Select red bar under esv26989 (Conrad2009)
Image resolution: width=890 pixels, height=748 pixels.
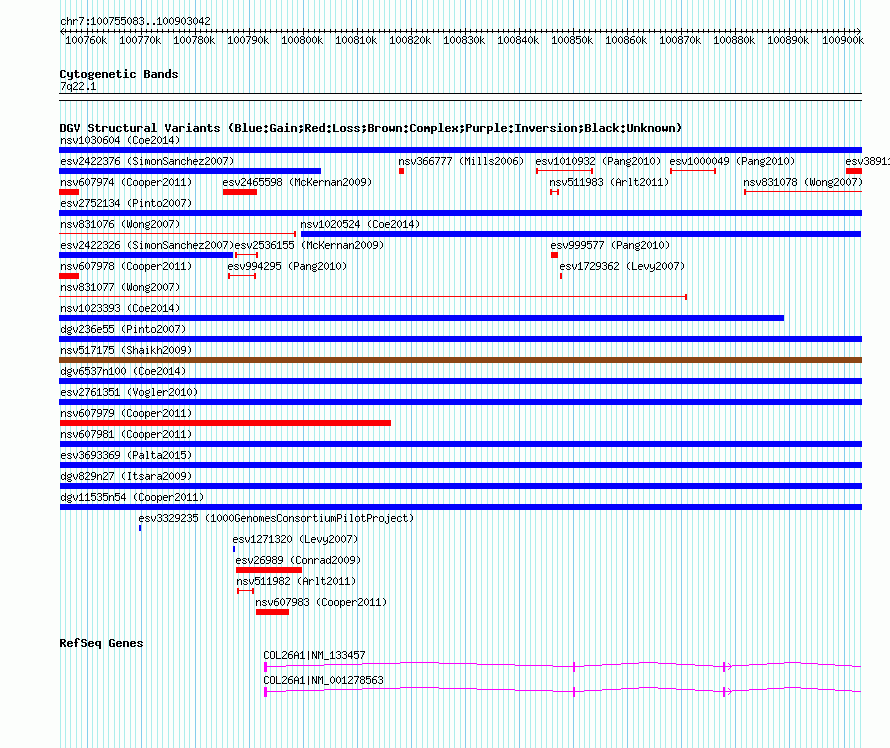(268, 570)
